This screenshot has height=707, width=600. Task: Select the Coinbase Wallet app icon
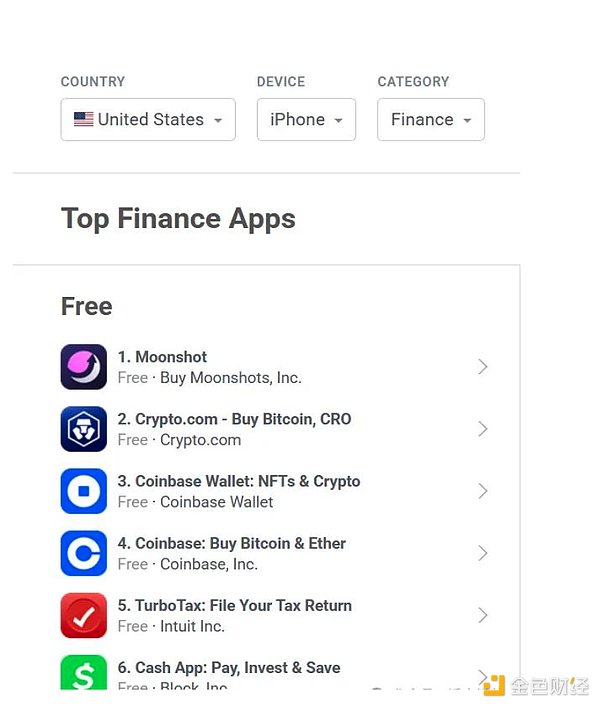[x=84, y=491]
